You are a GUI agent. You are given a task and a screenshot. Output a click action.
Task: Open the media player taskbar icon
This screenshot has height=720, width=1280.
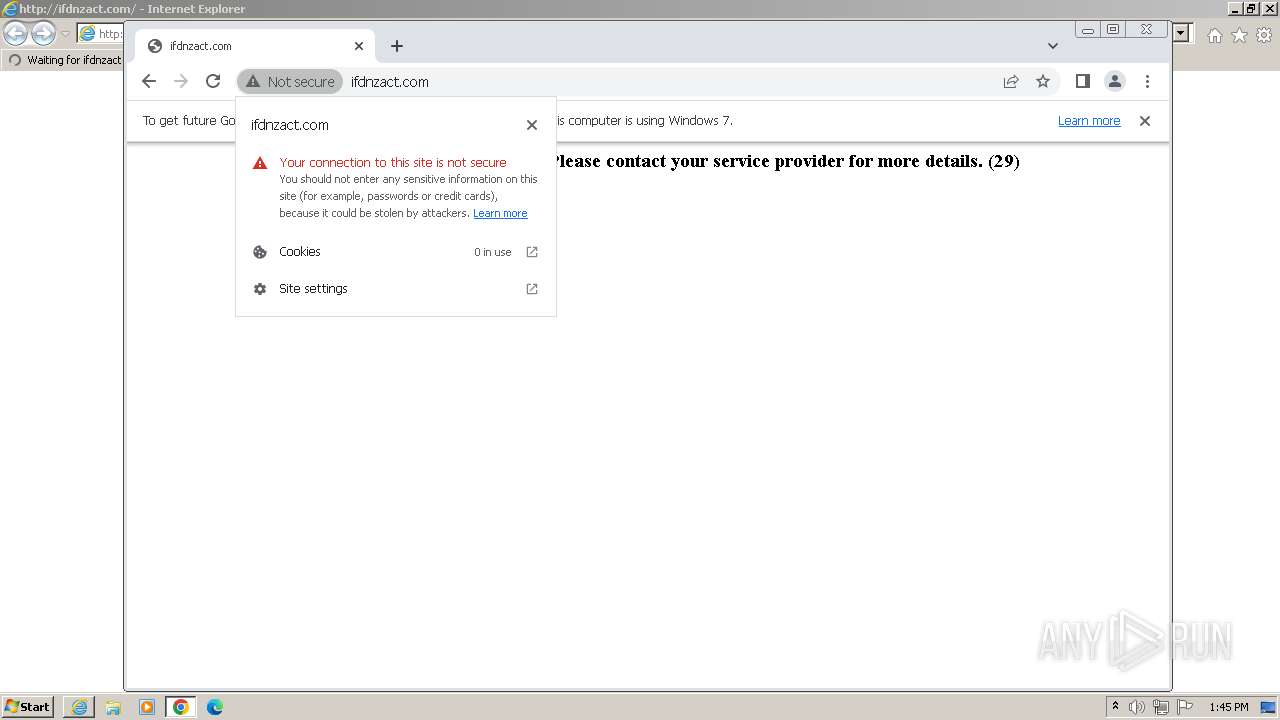tap(147, 707)
